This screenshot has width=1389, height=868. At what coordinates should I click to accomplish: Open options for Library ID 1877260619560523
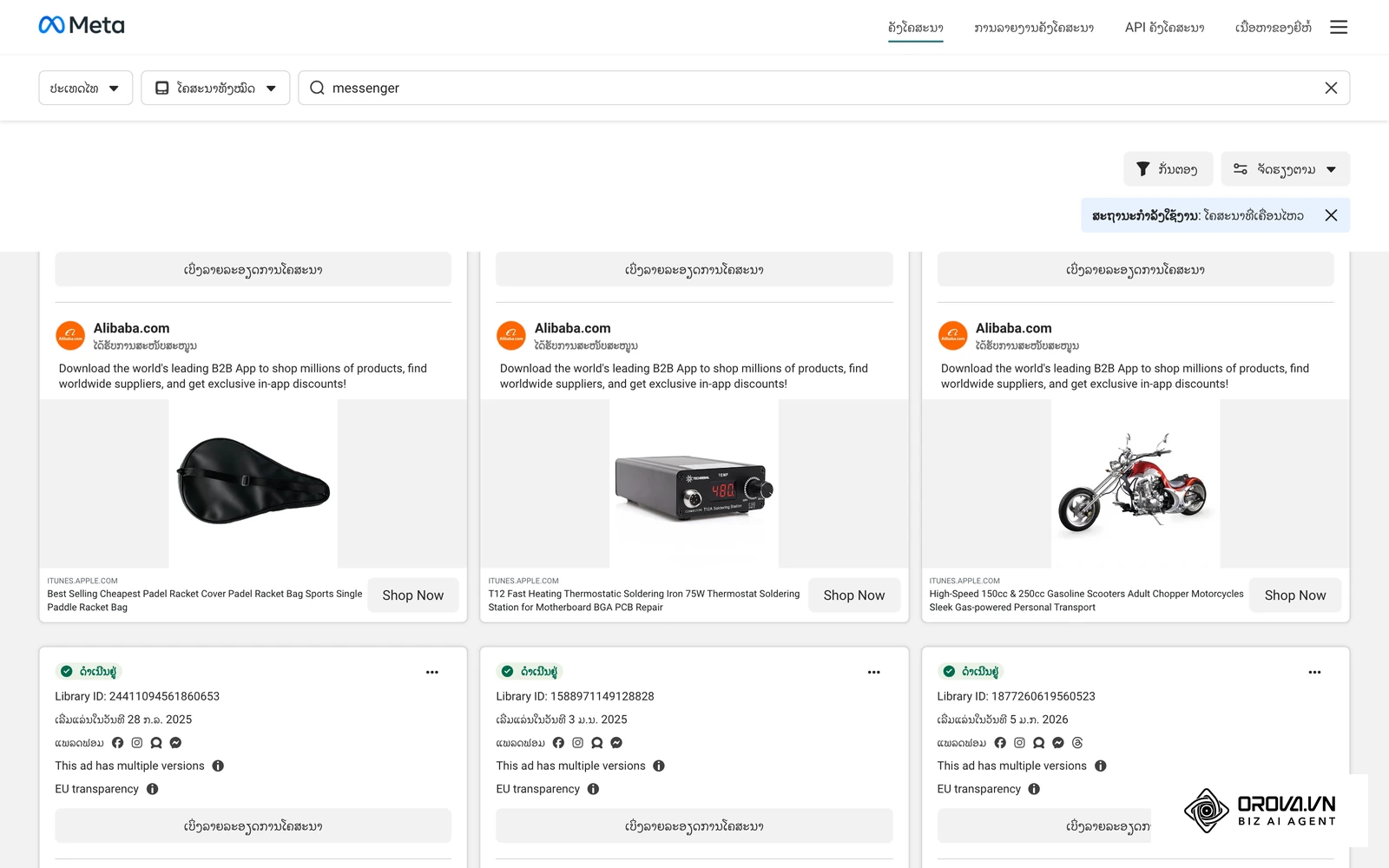[x=1314, y=672]
